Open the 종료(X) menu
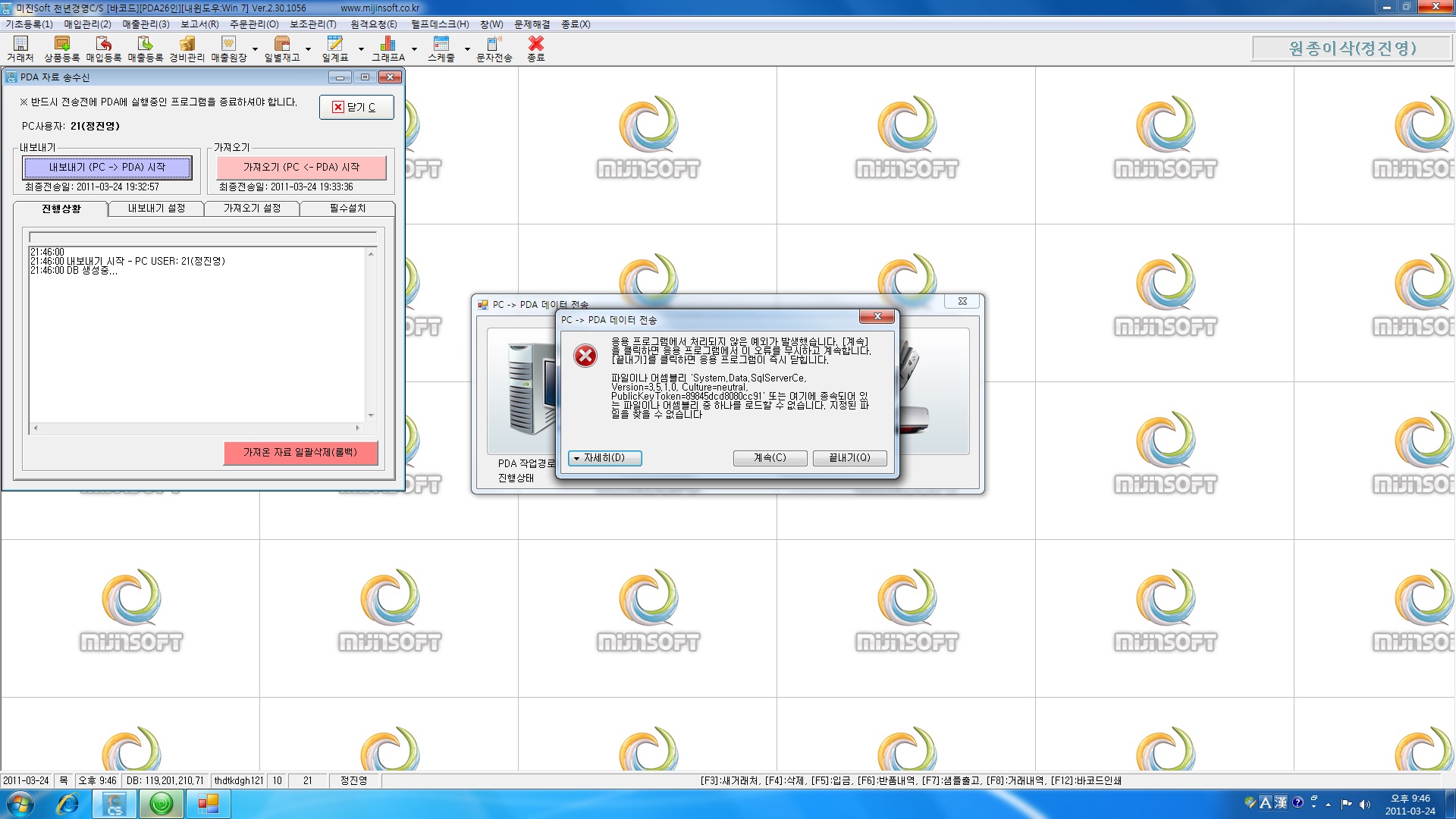This screenshot has height=819, width=1456. (576, 24)
